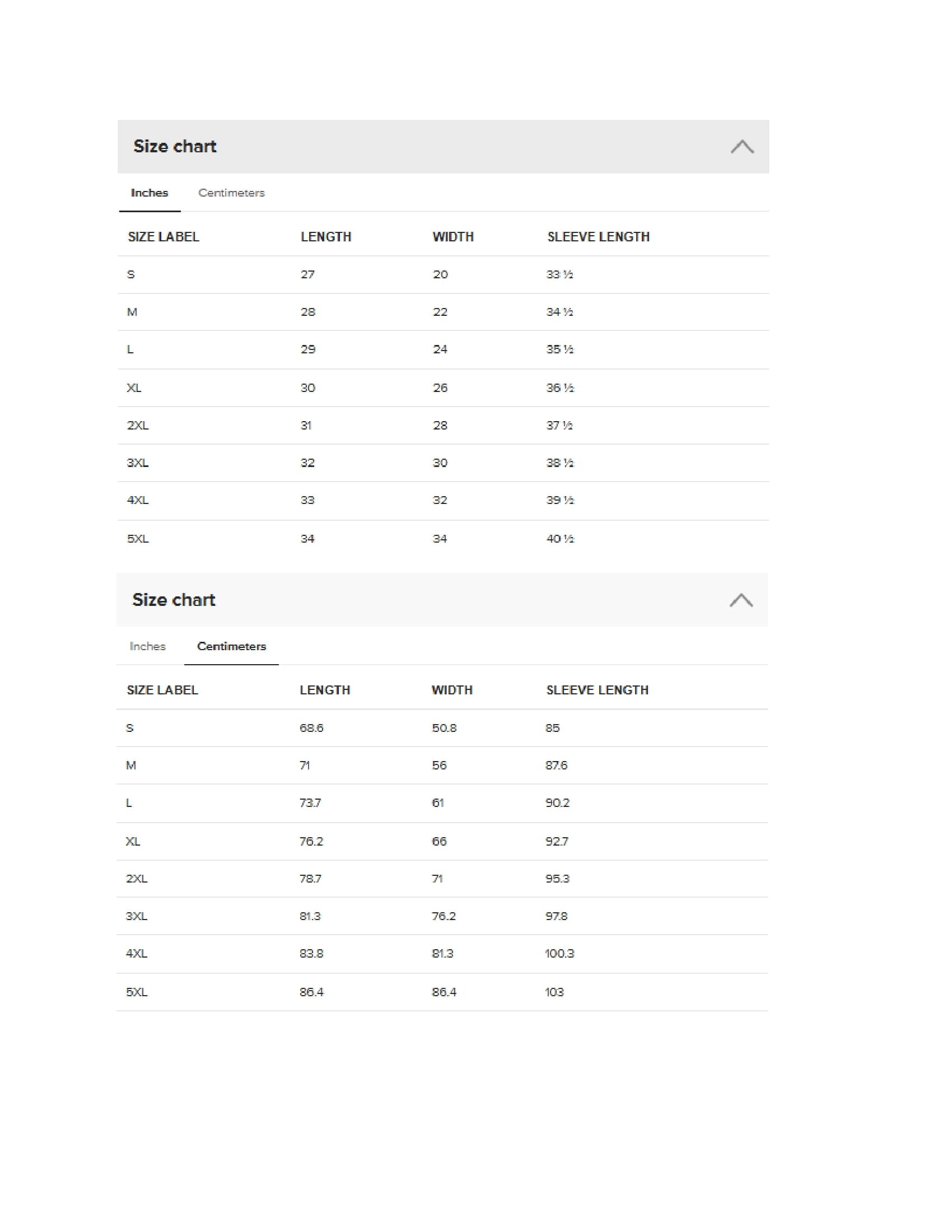Viewport: 952px width, 1232px height.
Task: Click the 40 ½ sleeve length value
Action: click(560, 539)
